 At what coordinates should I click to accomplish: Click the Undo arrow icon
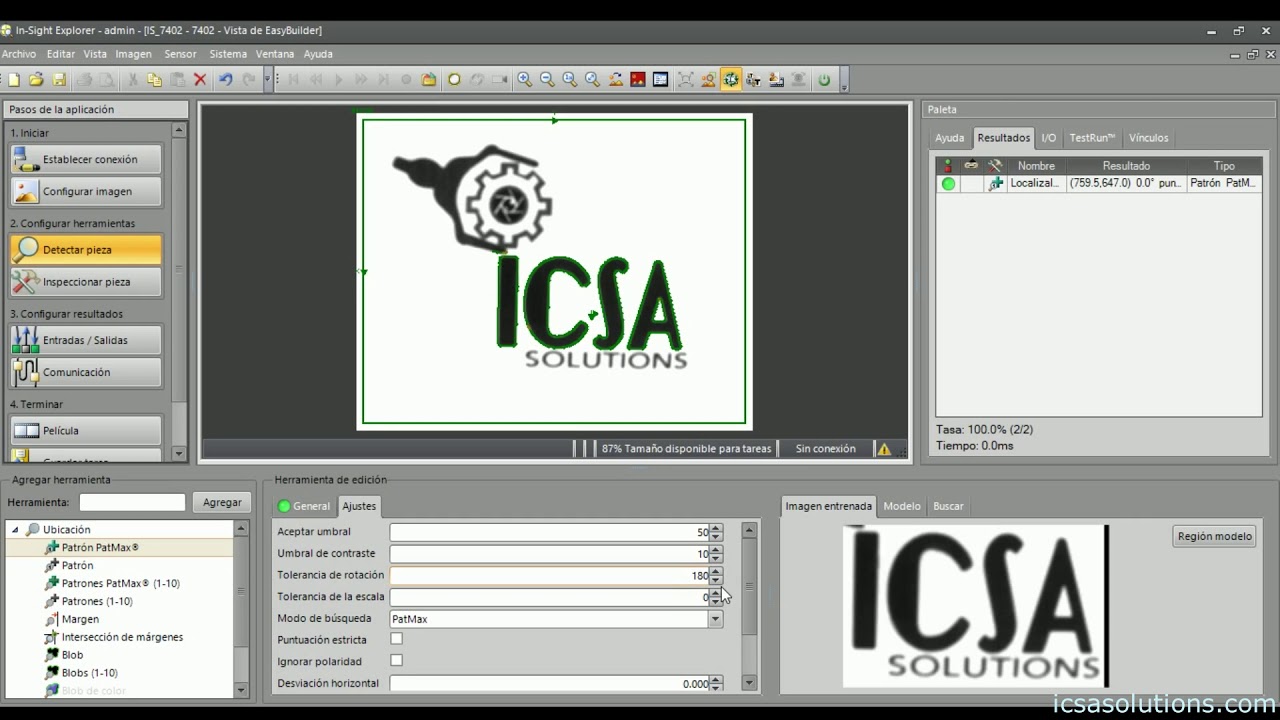tap(225, 80)
